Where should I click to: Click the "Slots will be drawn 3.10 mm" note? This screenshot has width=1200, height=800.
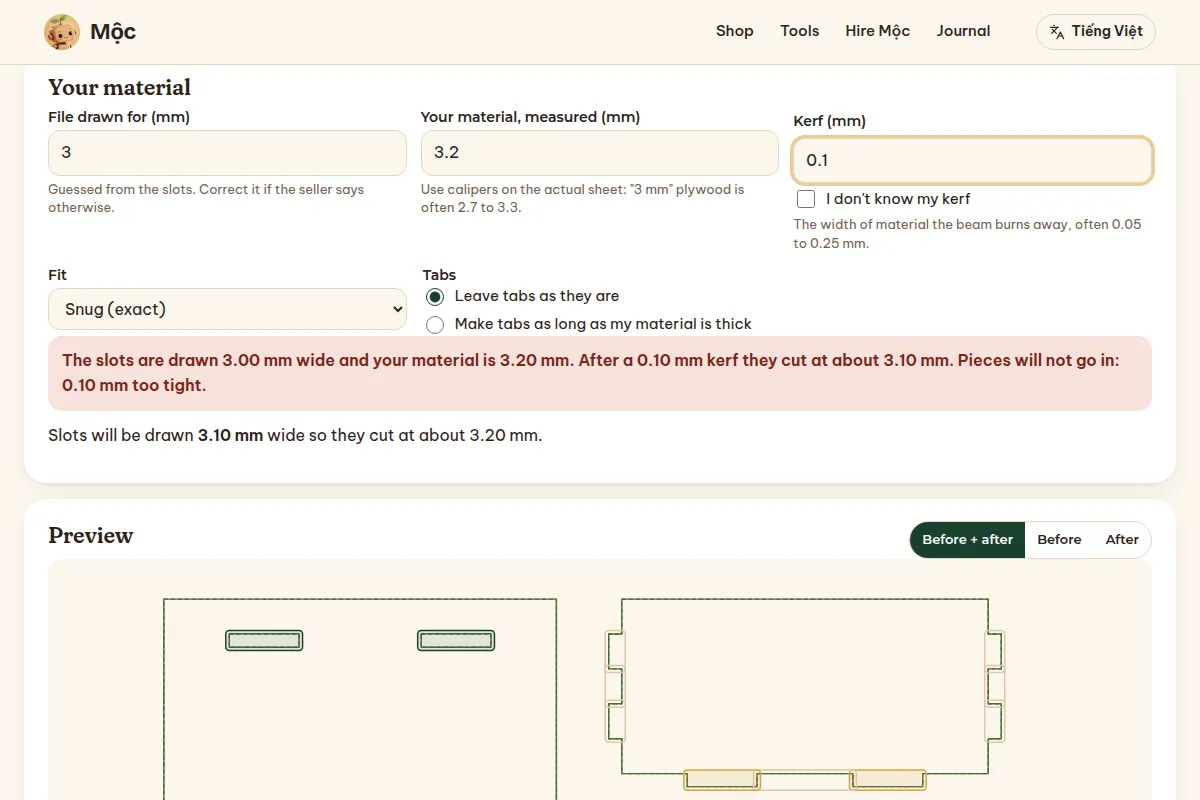[295, 436]
